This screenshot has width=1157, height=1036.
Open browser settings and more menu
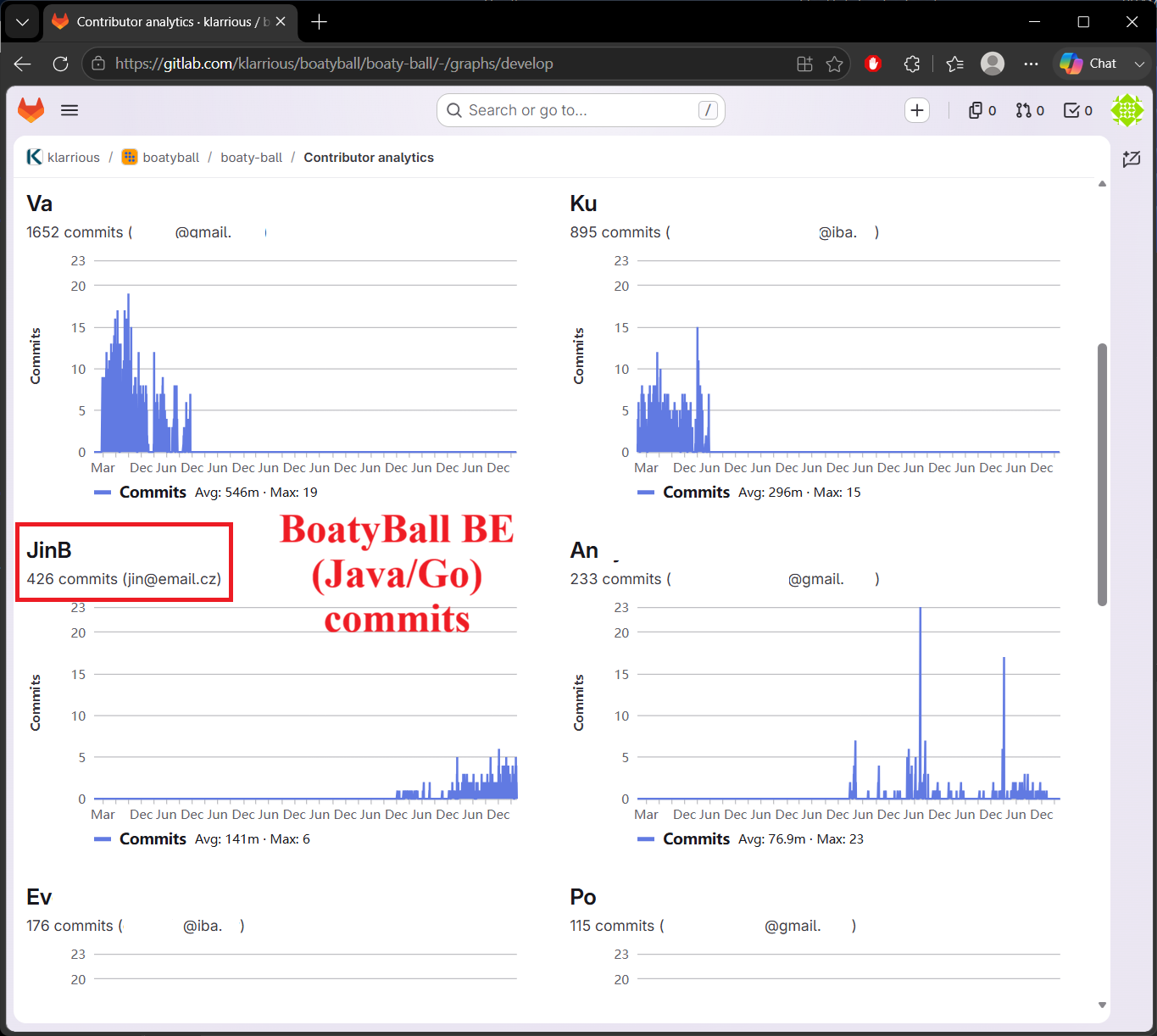point(1031,64)
